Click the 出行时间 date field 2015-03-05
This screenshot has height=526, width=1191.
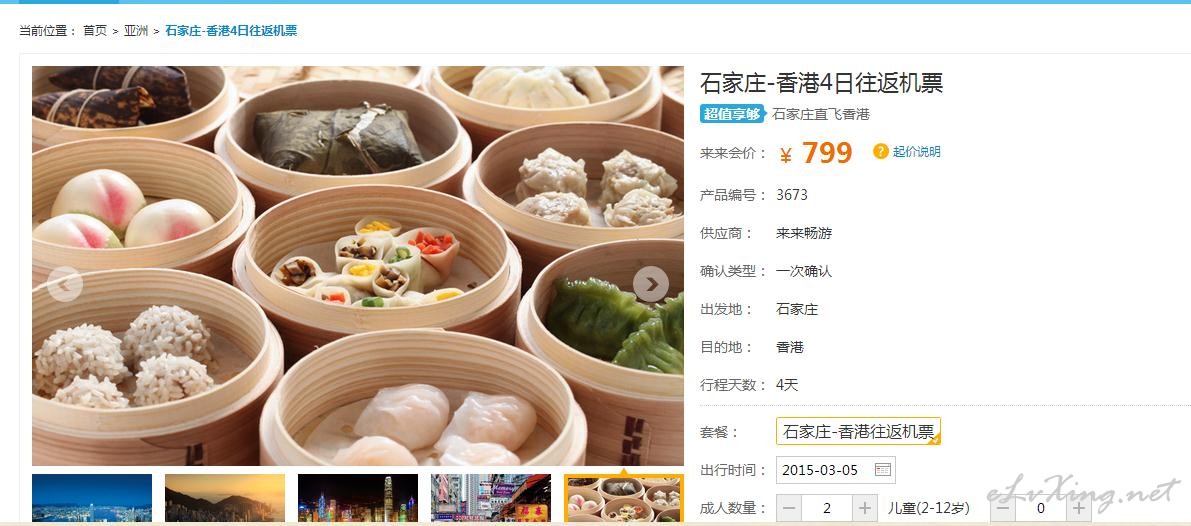[x=836, y=470]
